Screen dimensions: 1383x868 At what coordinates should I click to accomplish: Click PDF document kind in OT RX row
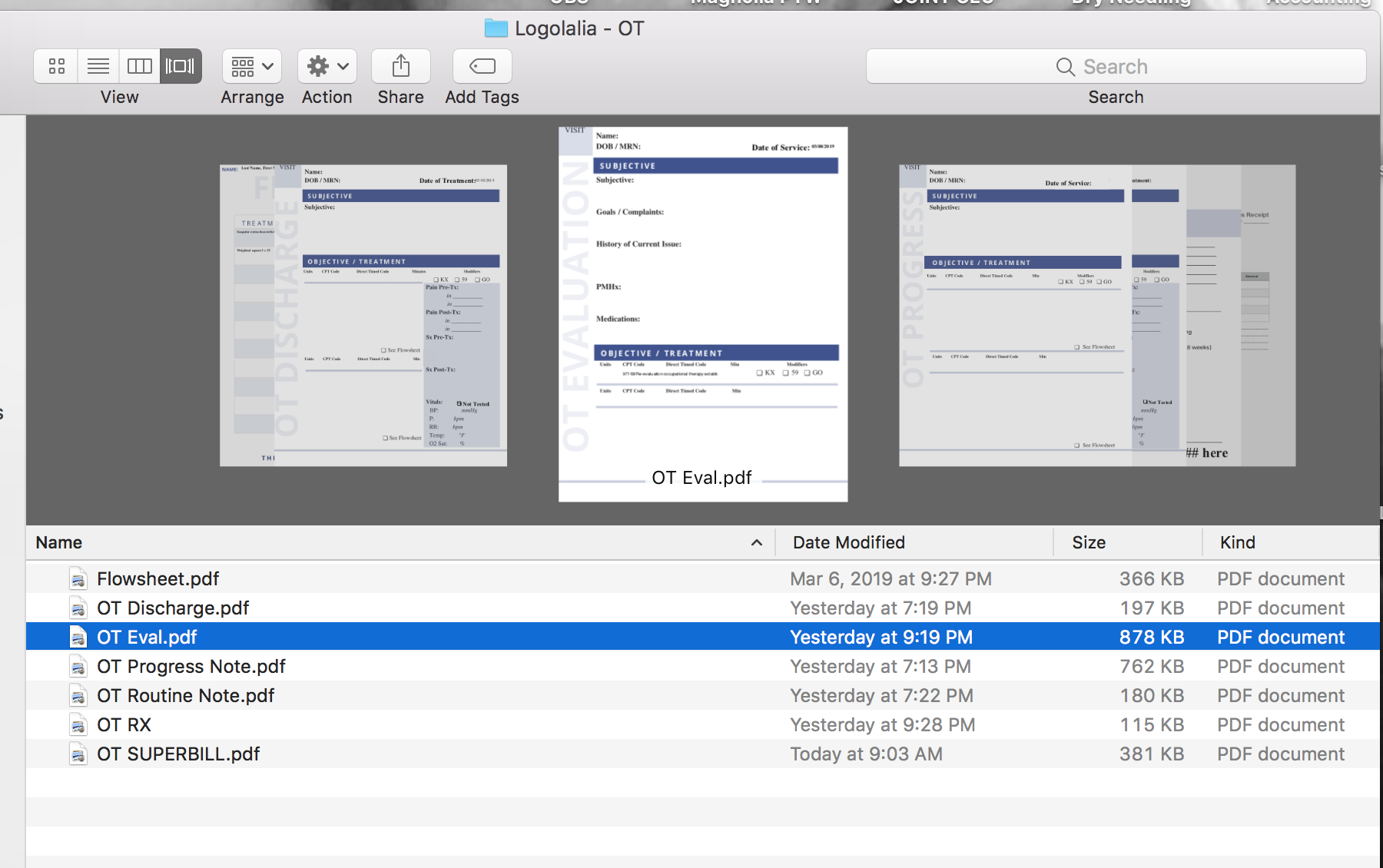tap(1281, 724)
